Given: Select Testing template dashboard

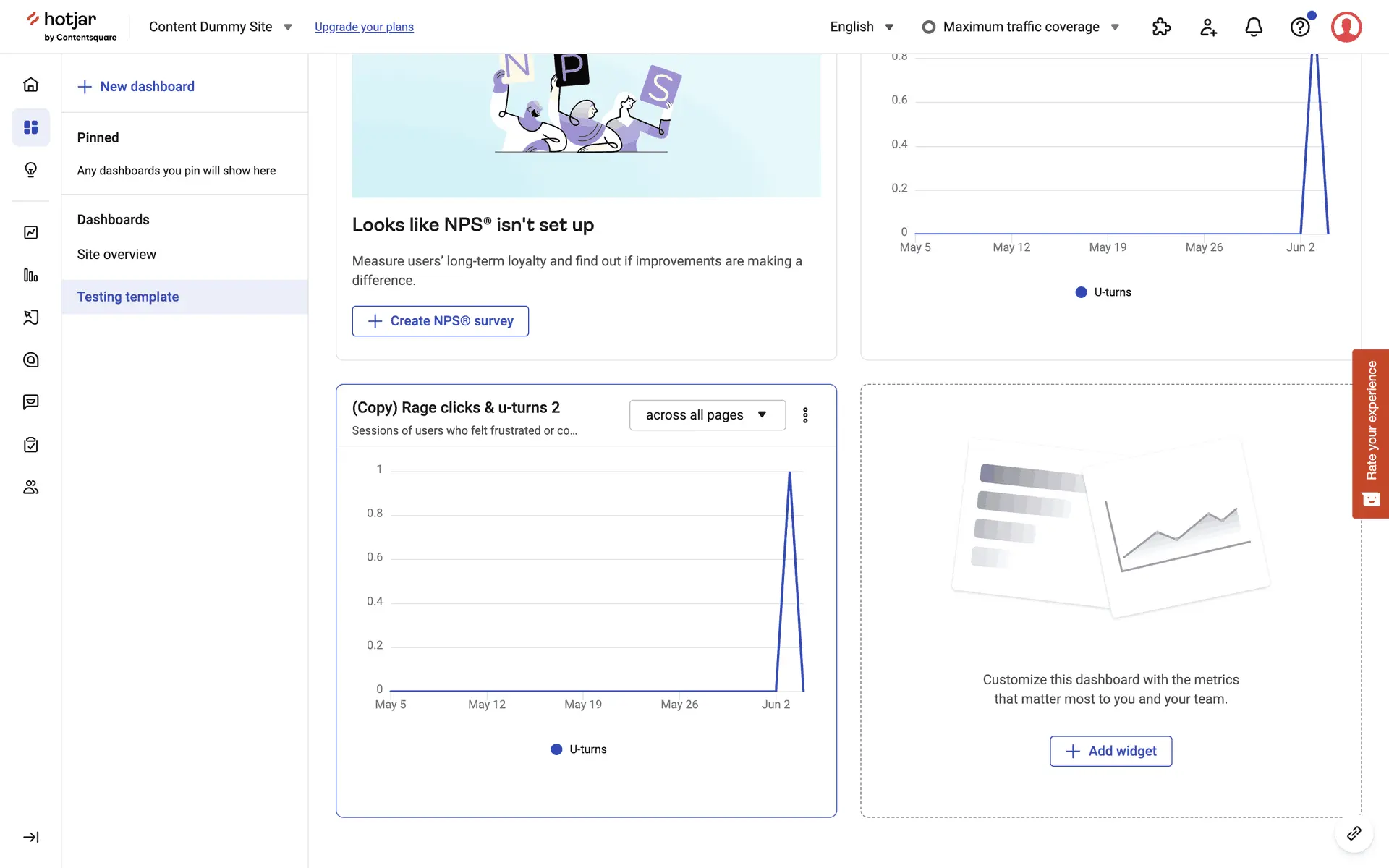Looking at the screenshot, I should (x=128, y=297).
